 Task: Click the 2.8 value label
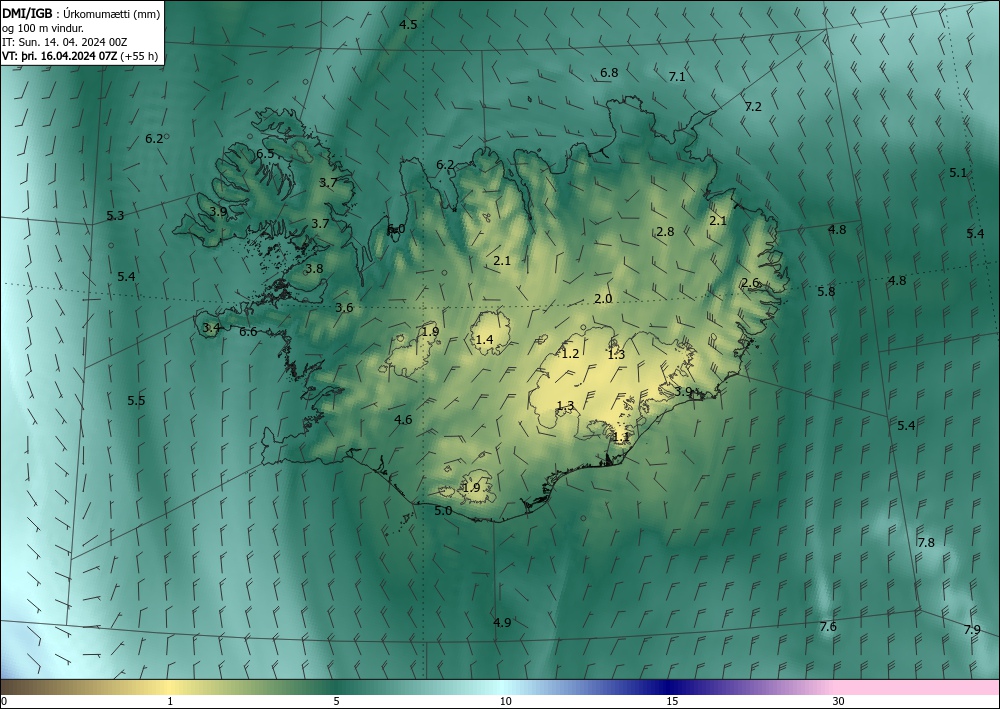[665, 232]
